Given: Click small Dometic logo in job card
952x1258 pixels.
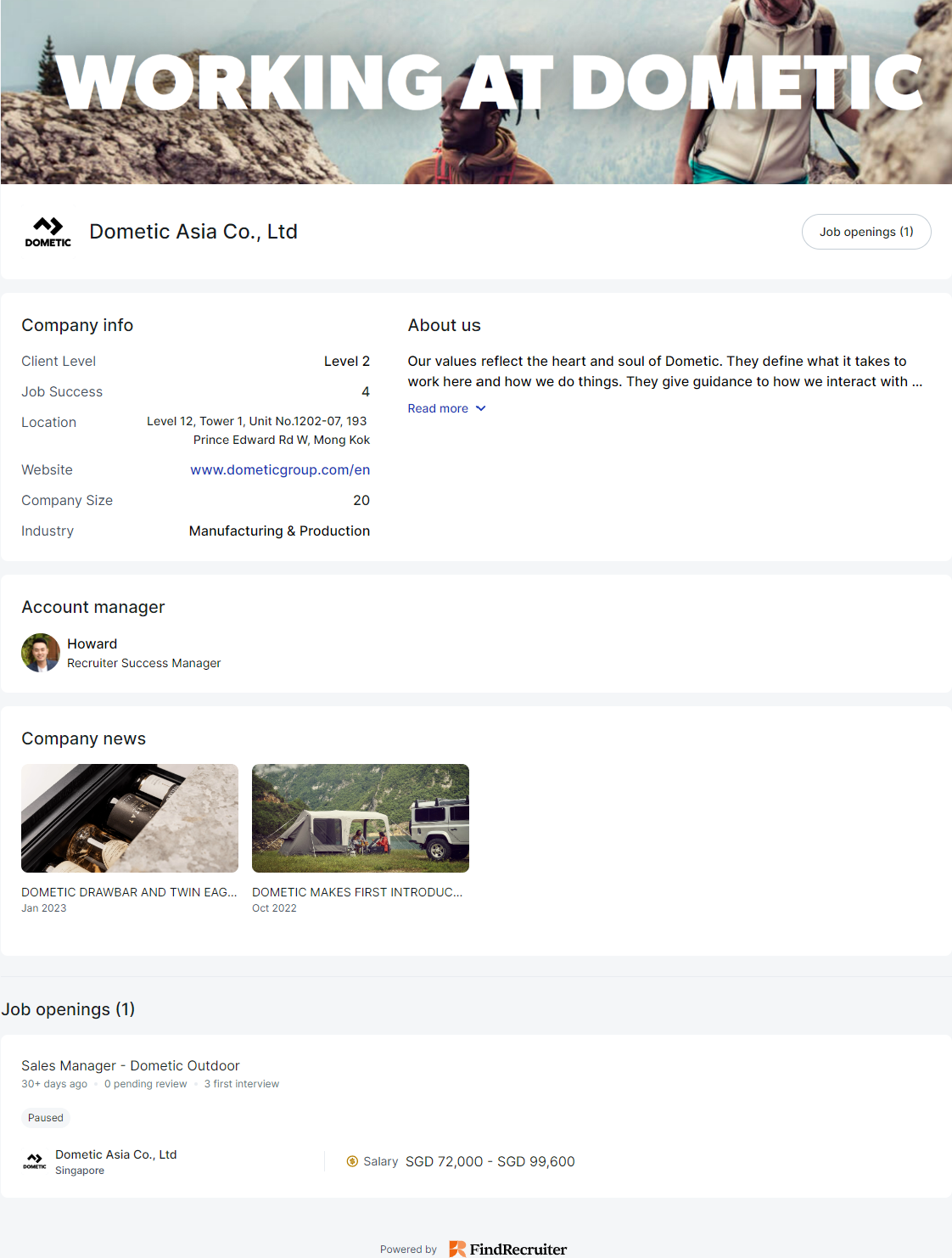Looking at the screenshot, I should [x=35, y=1161].
